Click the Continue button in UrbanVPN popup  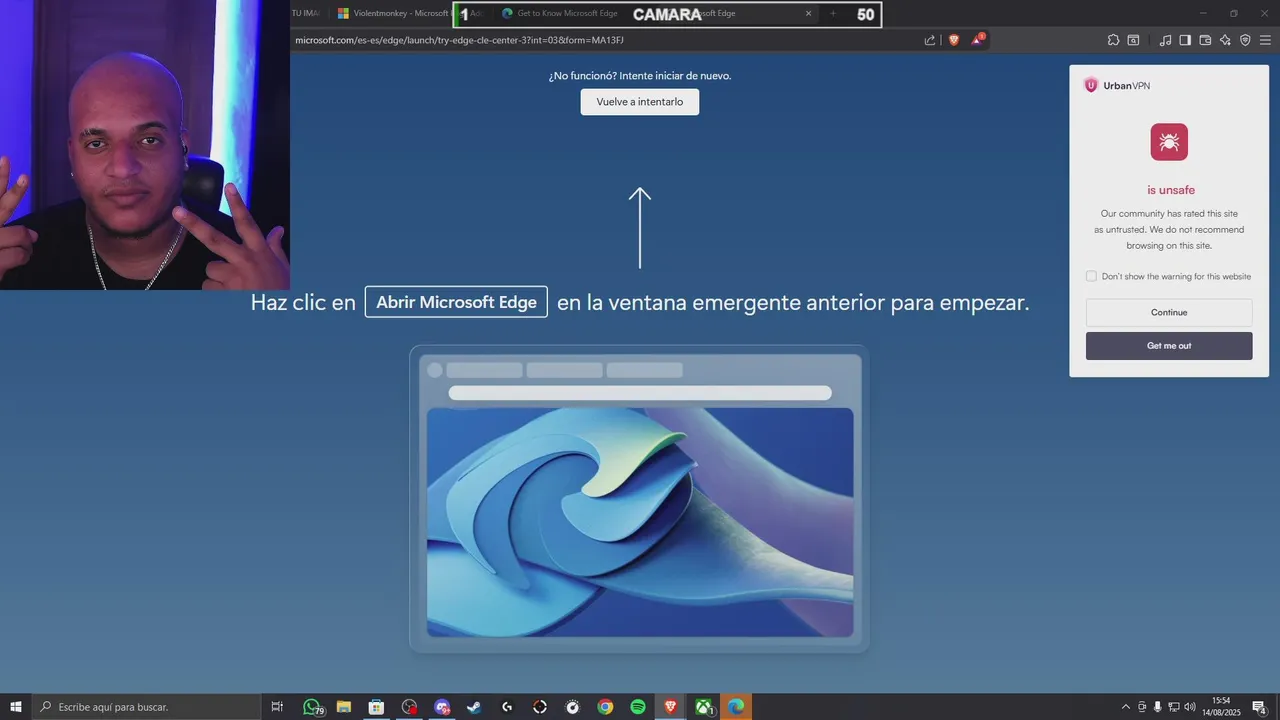pyautogui.click(x=1169, y=312)
